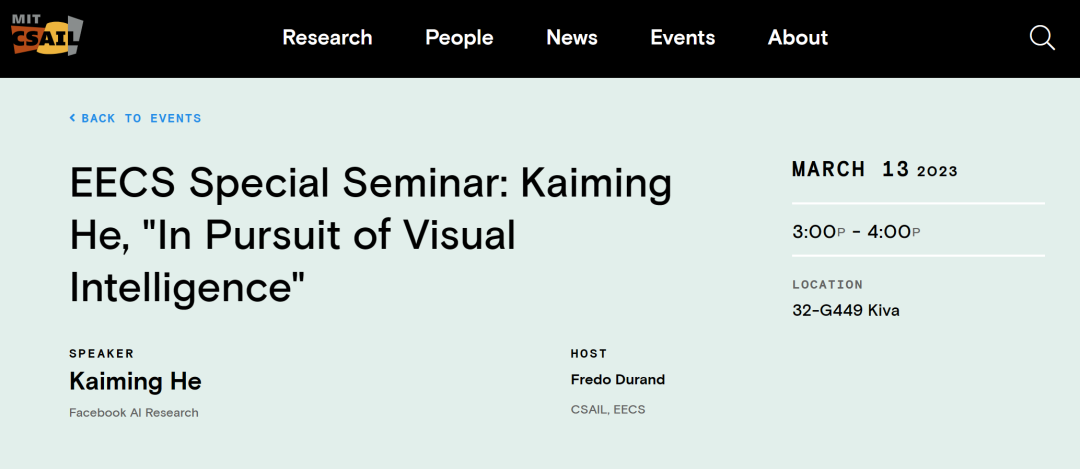Click the Facebook AI Research affiliation
Viewport: 1080px width, 469px height.
pos(134,413)
